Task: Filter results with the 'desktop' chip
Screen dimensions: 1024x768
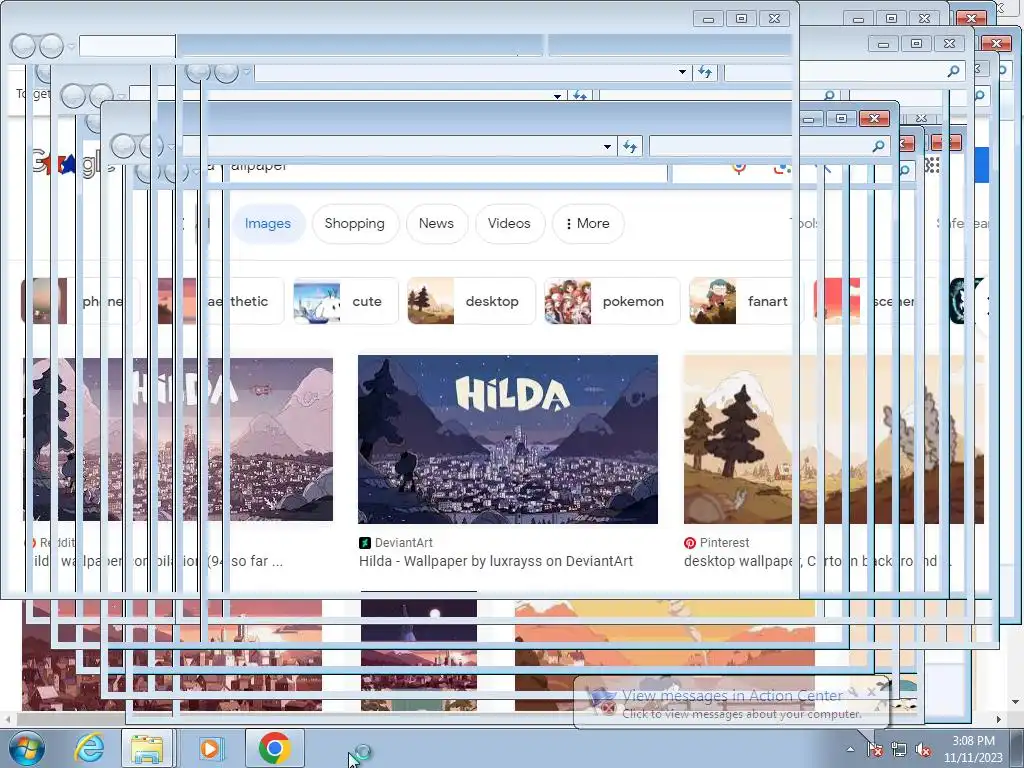Action: pyautogui.click(x=471, y=301)
